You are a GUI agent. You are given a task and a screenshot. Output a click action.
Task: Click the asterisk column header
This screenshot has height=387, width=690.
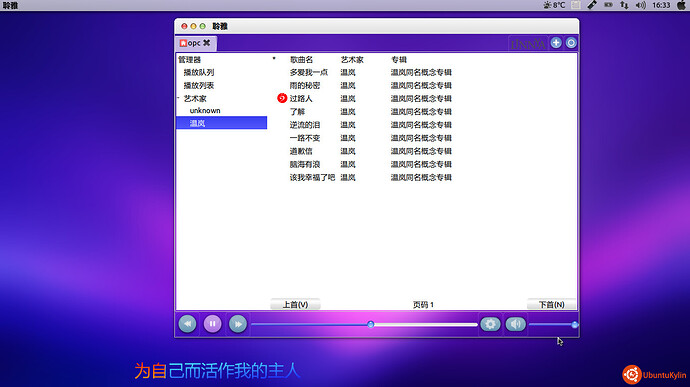(x=274, y=59)
